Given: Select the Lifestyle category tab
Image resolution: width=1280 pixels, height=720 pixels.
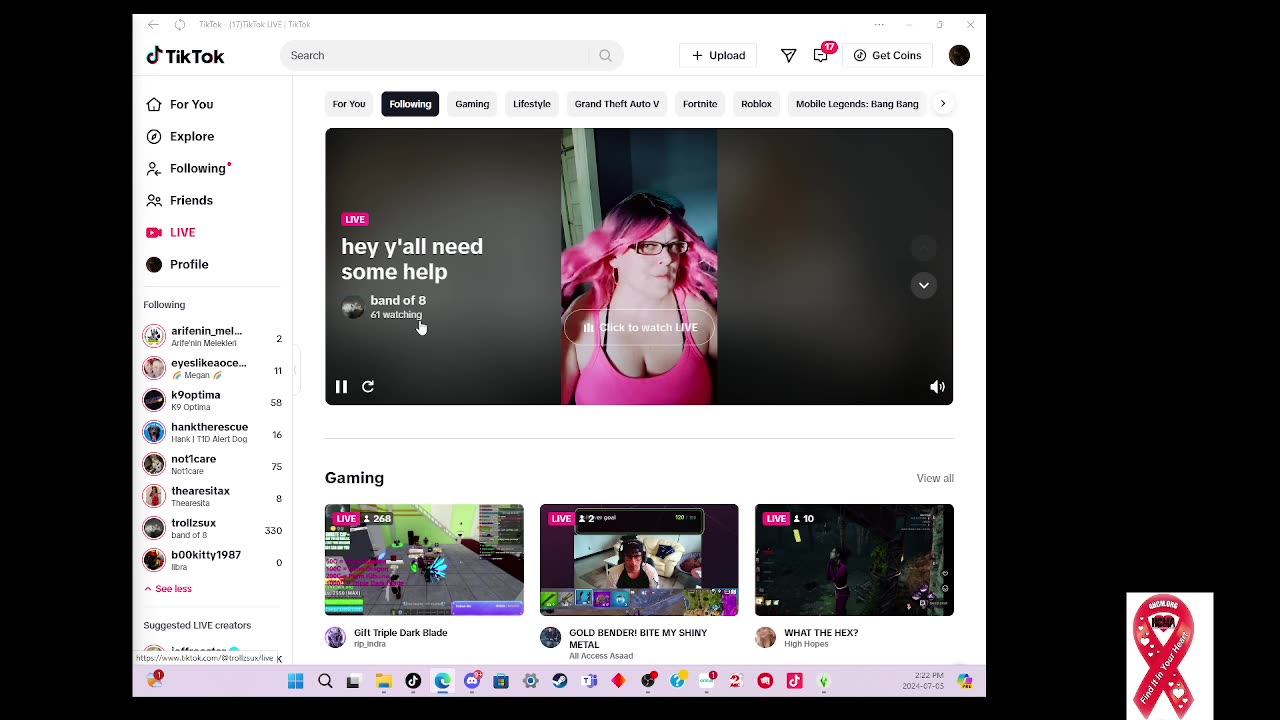Looking at the screenshot, I should 532,104.
